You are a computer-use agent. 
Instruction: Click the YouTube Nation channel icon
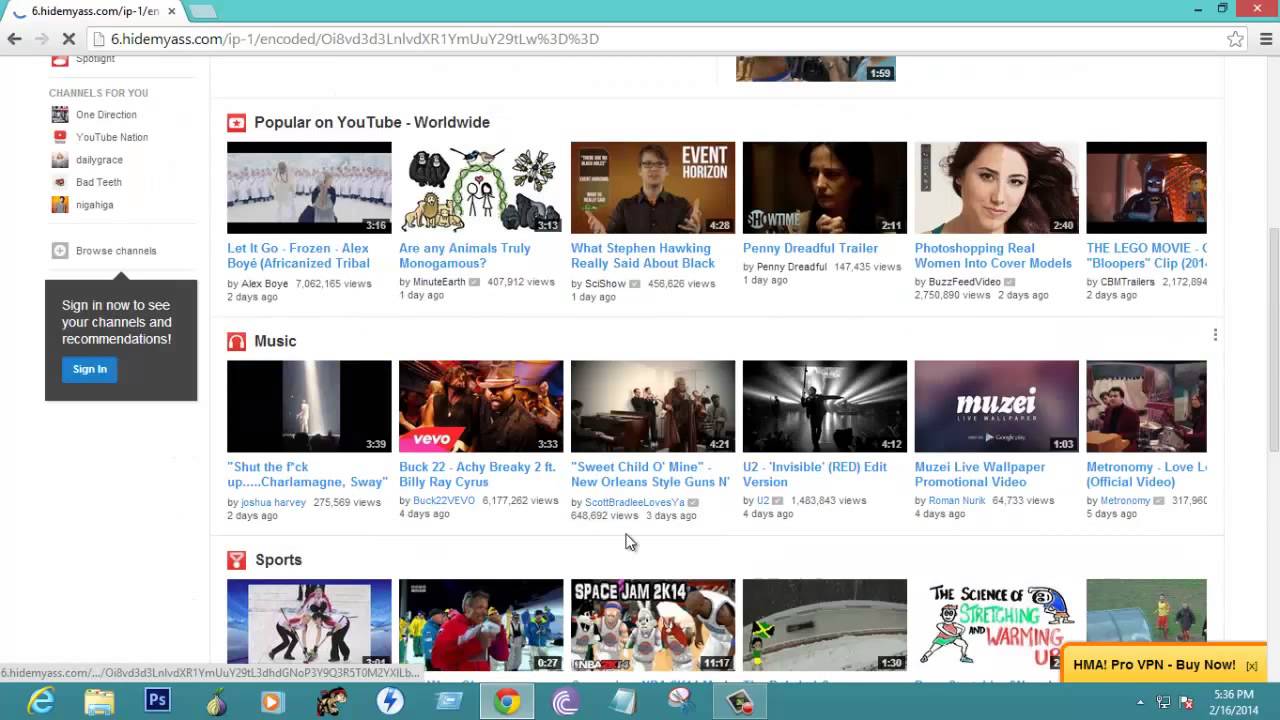(60, 137)
